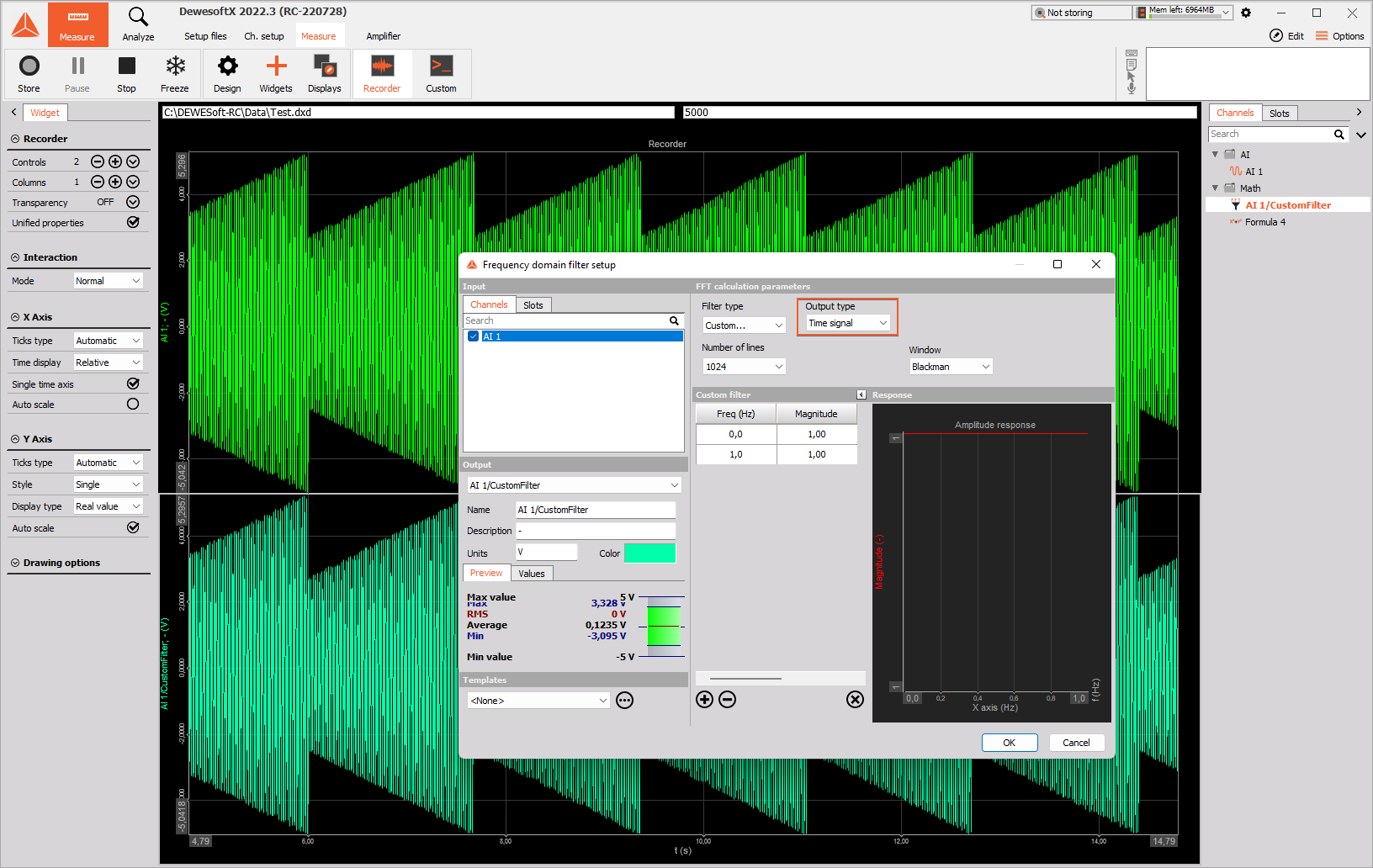Open the Options menu button
The image size is (1373, 868).
[1340, 36]
